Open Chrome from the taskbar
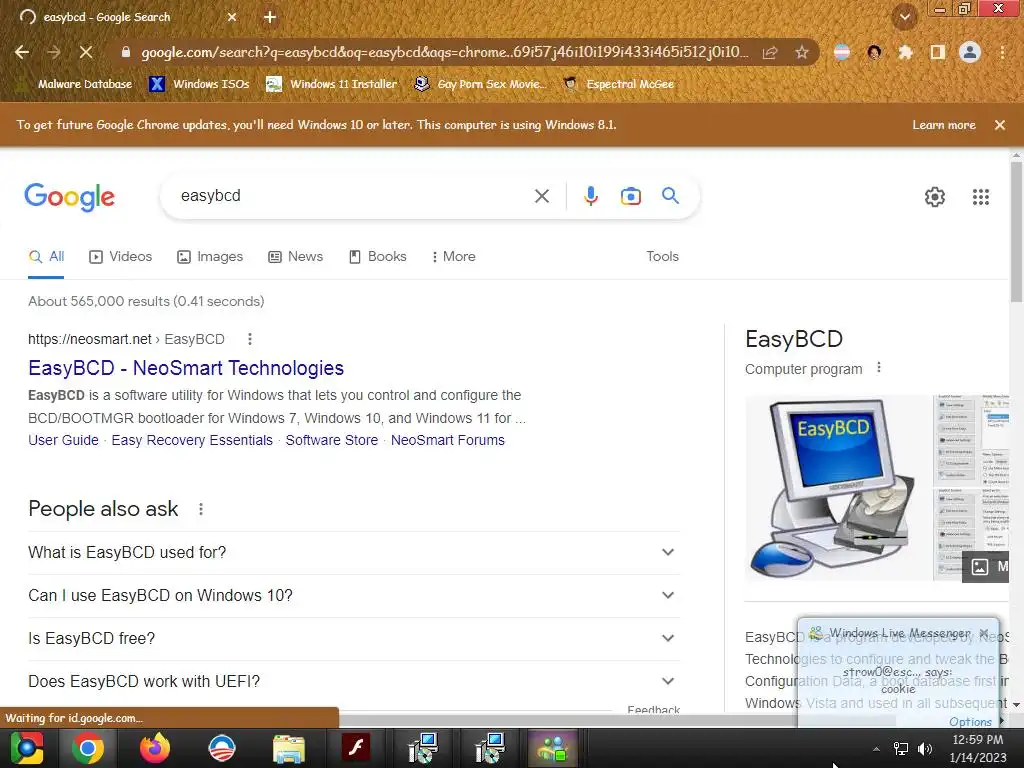The width and height of the screenshot is (1024, 768). tap(88, 748)
